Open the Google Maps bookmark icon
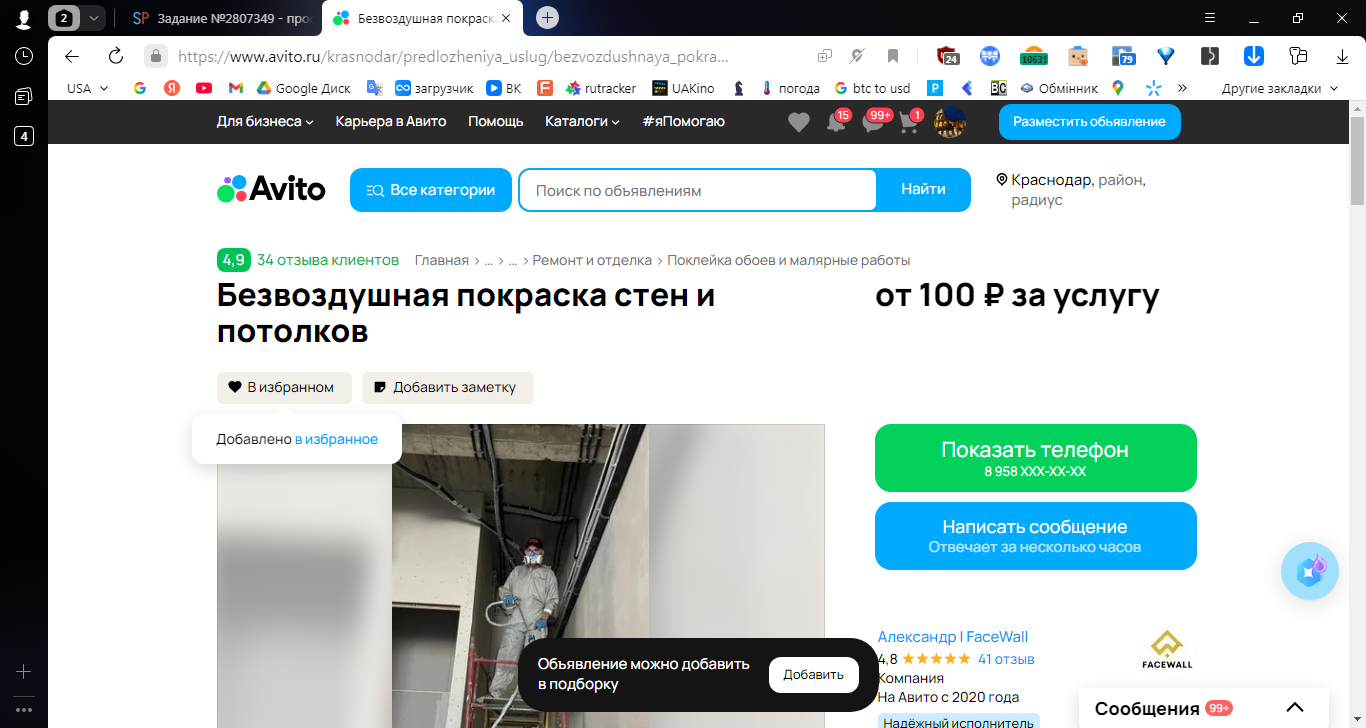The height and width of the screenshot is (728, 1366). coord(1117,88)
